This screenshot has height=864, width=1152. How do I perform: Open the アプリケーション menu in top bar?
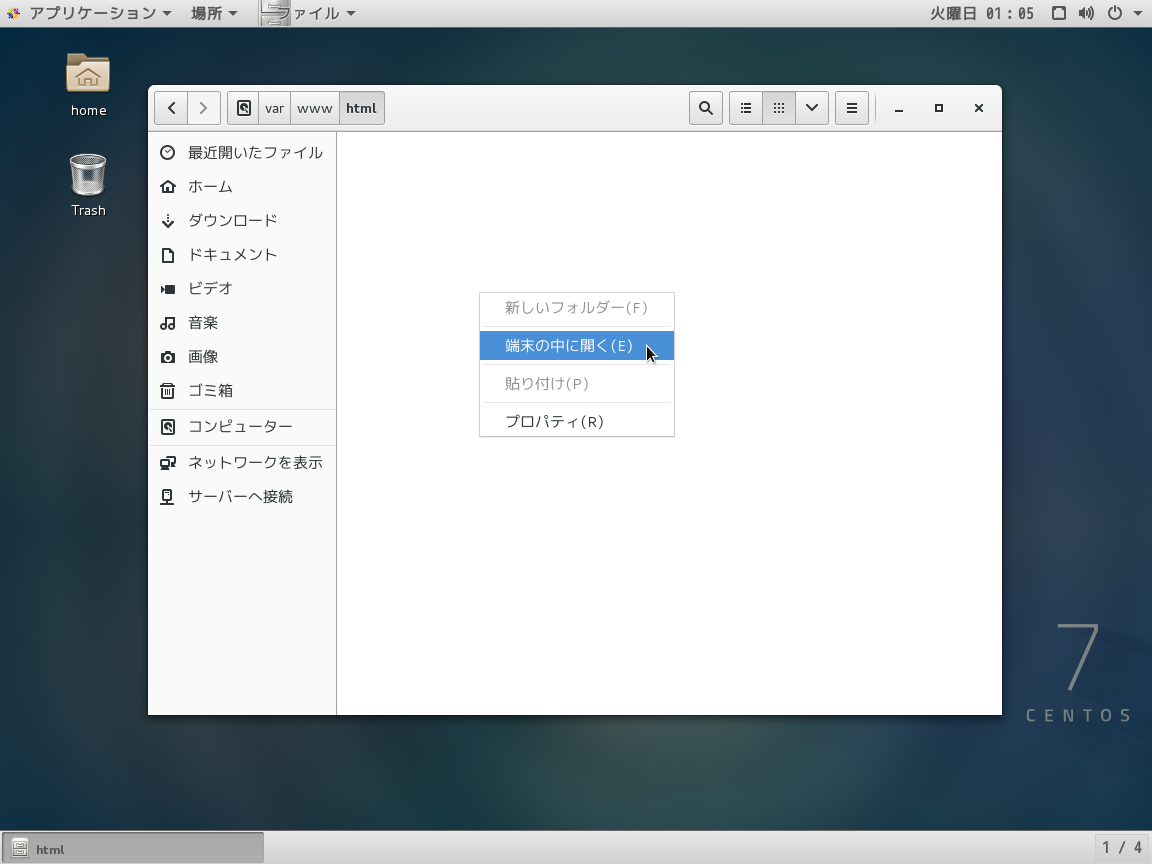(x=89, y=13)
